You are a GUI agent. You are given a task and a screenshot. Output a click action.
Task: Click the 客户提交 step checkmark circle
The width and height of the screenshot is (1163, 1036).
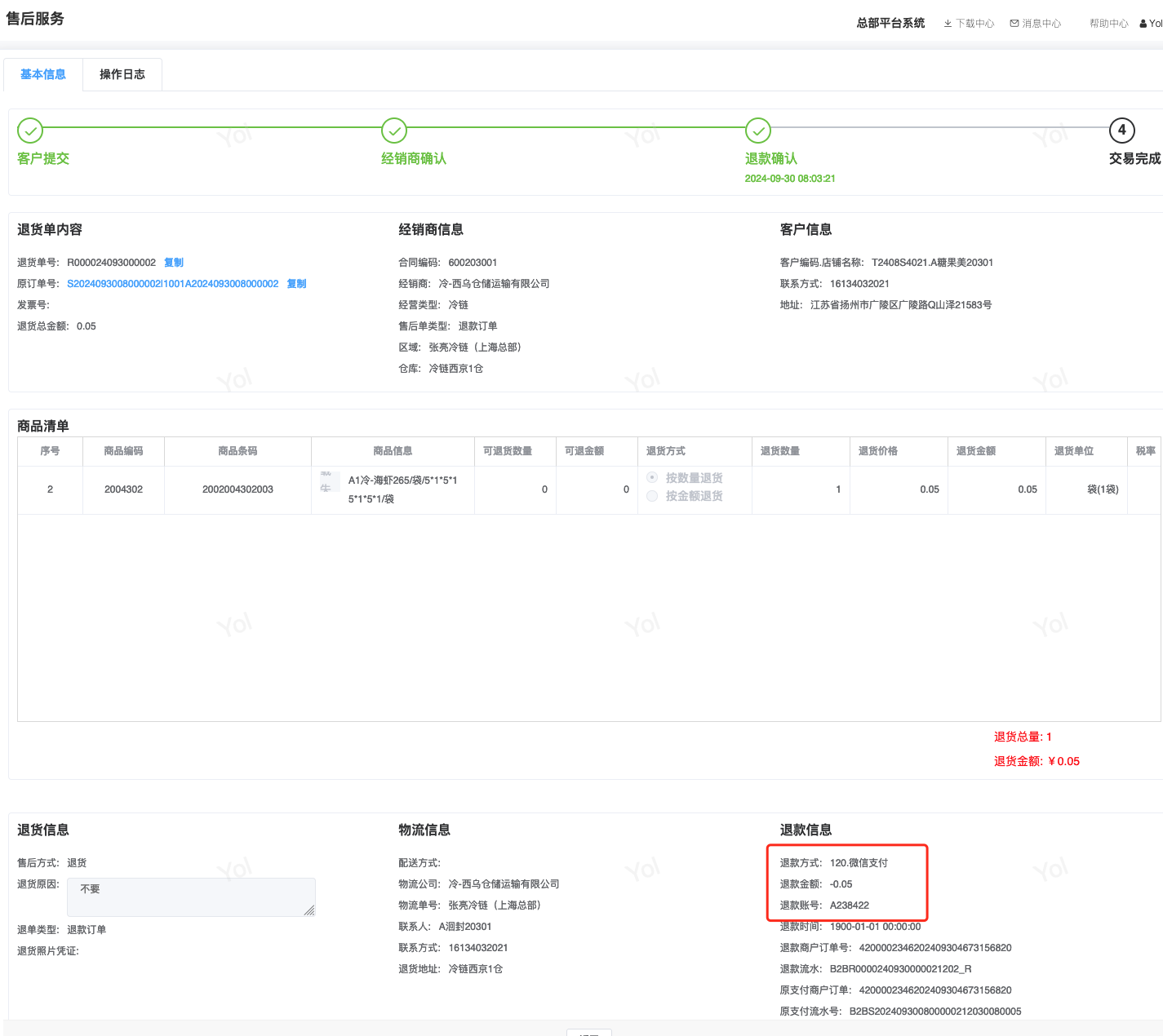click(30, 131)
